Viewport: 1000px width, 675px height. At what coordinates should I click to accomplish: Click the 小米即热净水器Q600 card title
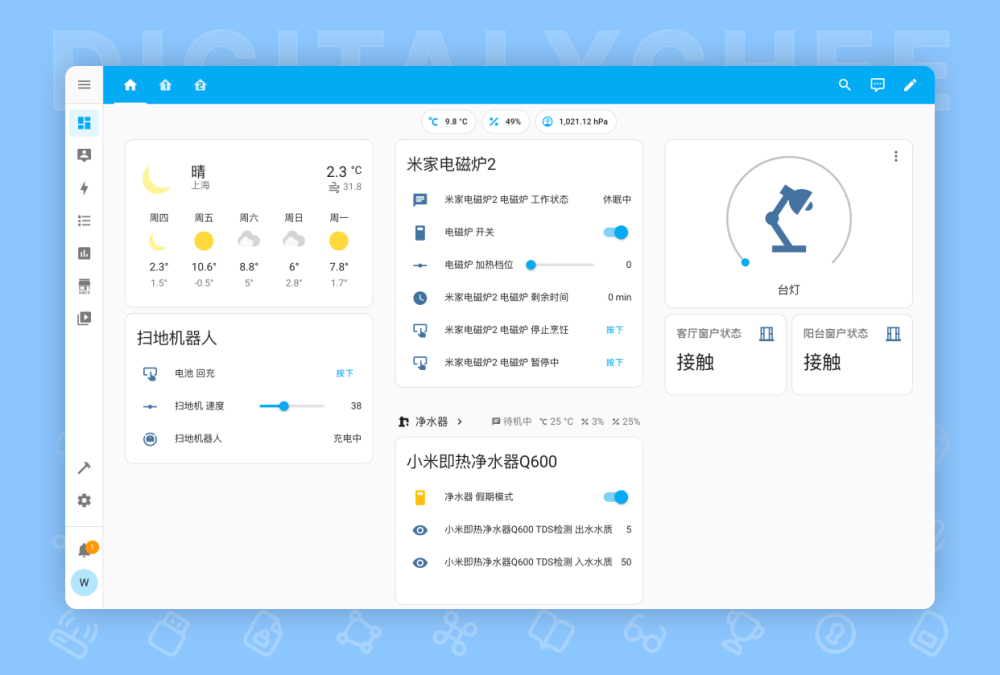click(482, 462)
